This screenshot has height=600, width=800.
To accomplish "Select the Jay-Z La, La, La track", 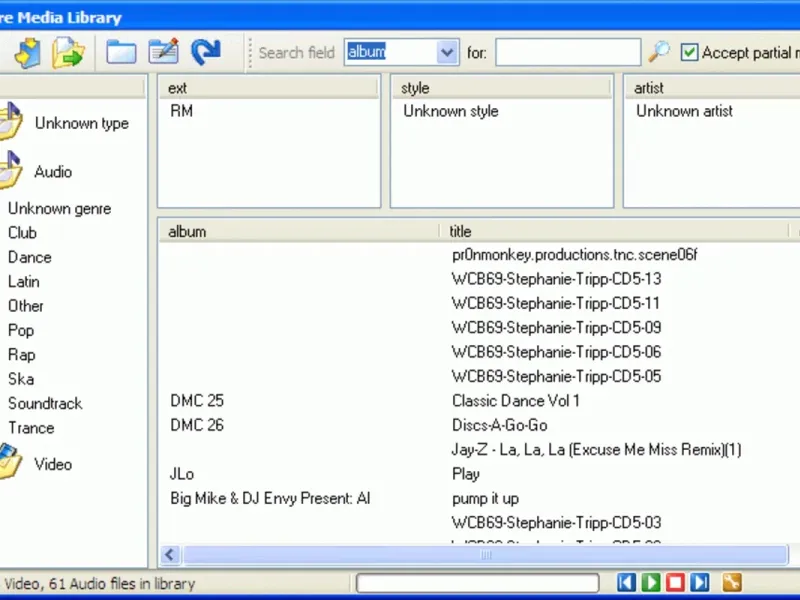I will [x=596, y=450].
